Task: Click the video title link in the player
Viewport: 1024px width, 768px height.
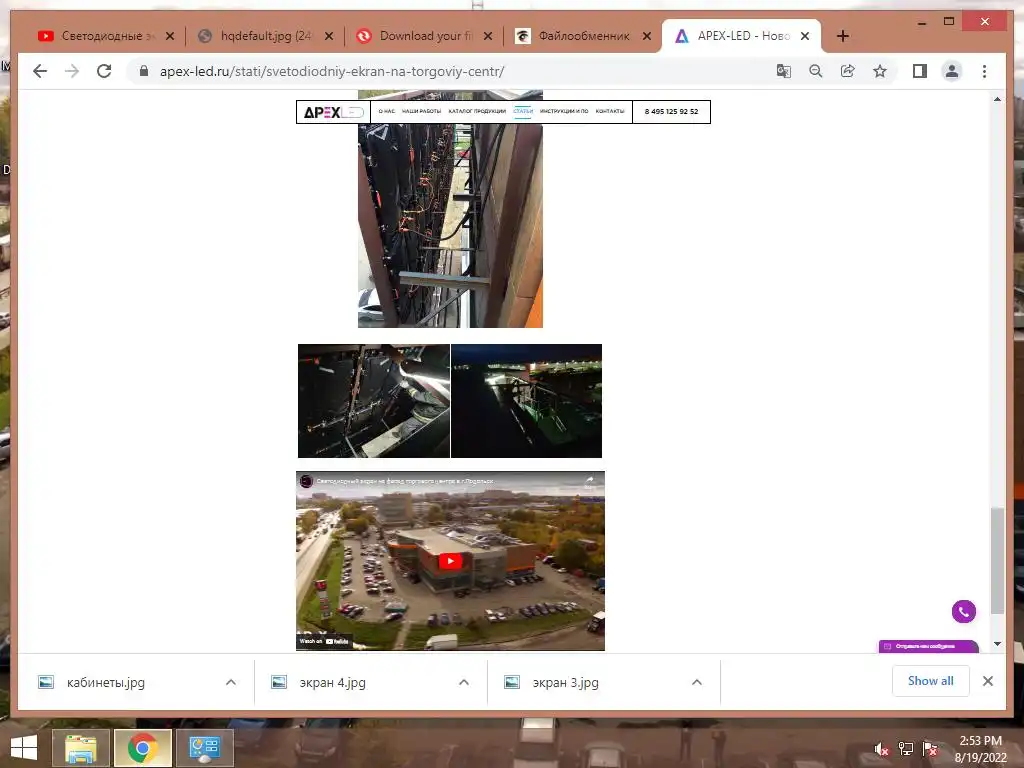Action: (x=405, y=481)
